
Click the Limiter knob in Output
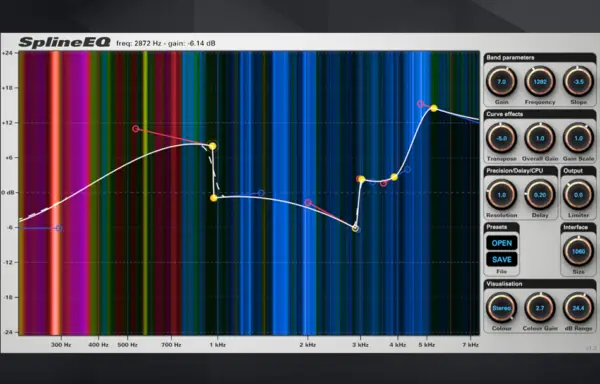578,195
